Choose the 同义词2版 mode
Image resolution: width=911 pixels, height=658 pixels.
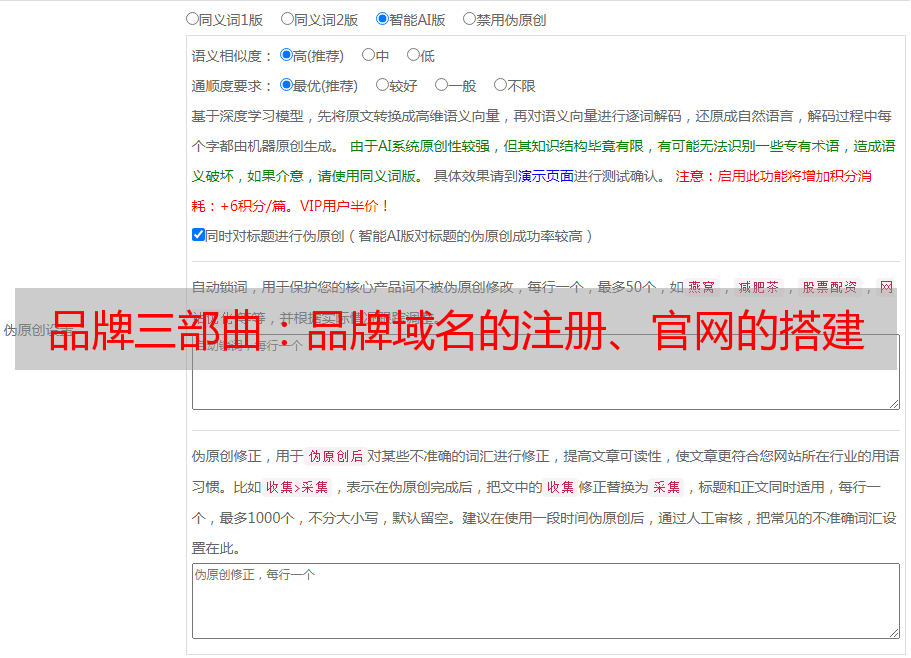click(287, 18)
